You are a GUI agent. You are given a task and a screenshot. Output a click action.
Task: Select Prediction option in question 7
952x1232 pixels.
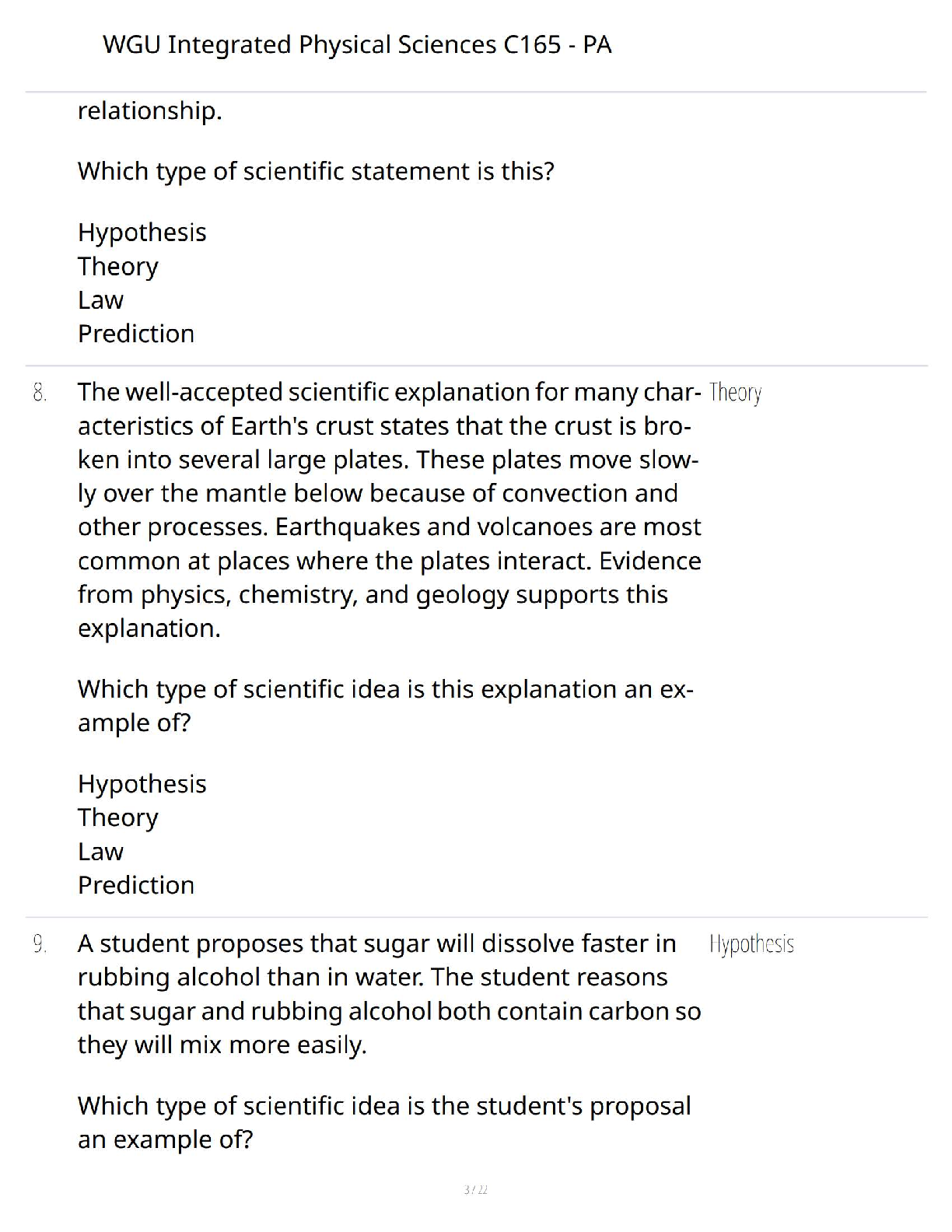(x=136, y=334)
